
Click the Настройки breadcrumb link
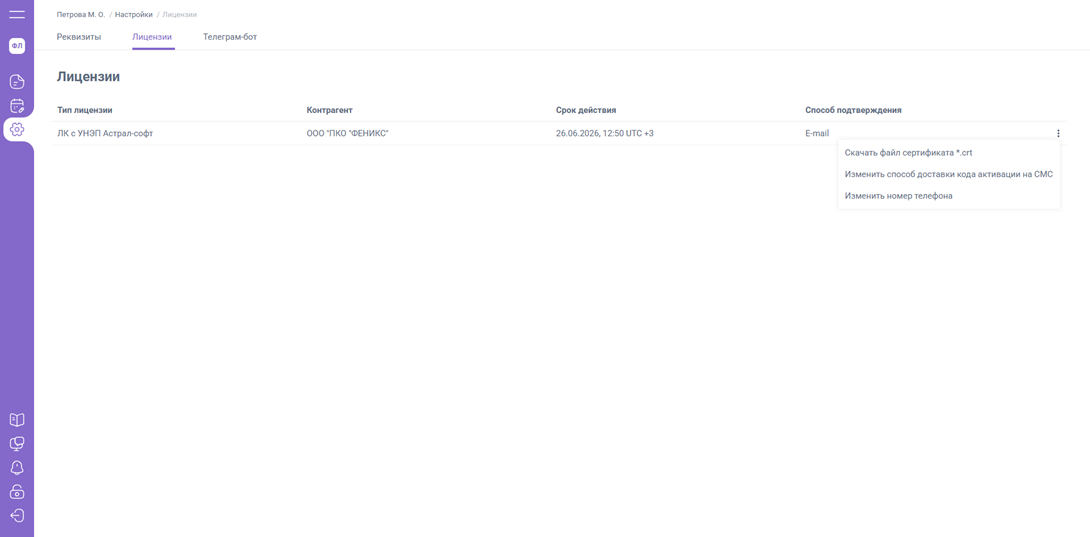click(x=134, y=15)
